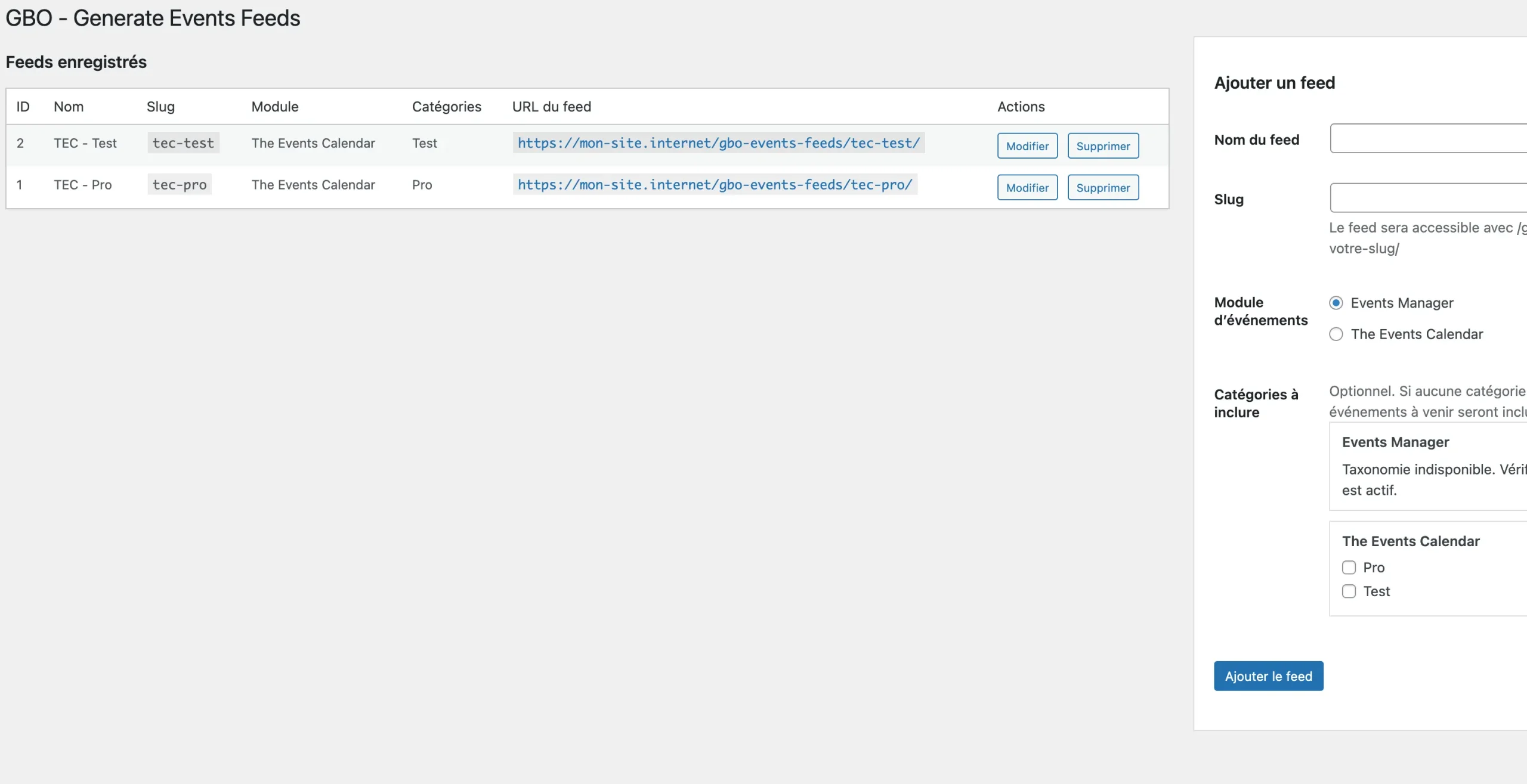
Task: Select the Events Manager radio button
Action: point(1336,303)
